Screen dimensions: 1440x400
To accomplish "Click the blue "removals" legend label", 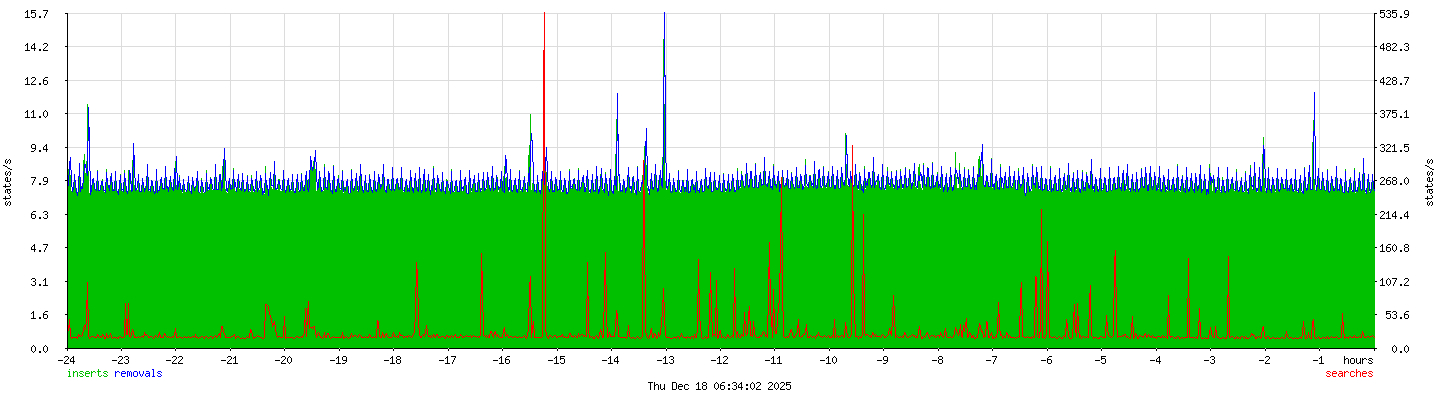I will [x=138, y=374].
